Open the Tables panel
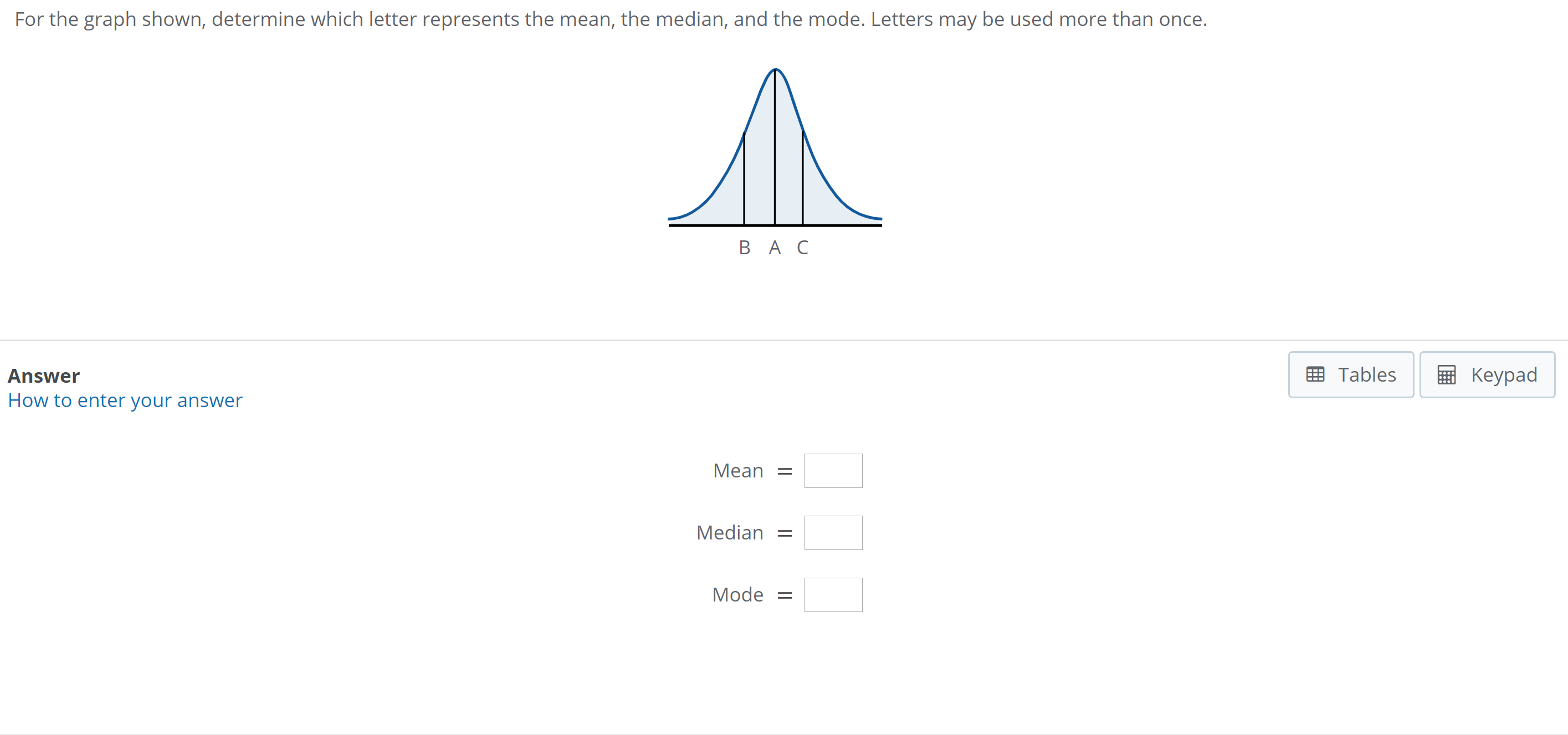 click(1351, 374)
